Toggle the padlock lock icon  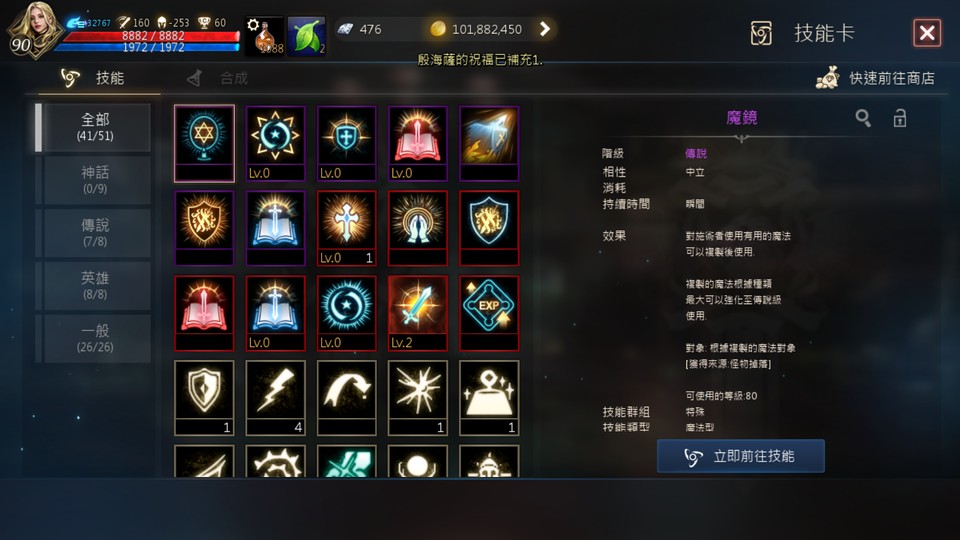(x=899, y=118)
